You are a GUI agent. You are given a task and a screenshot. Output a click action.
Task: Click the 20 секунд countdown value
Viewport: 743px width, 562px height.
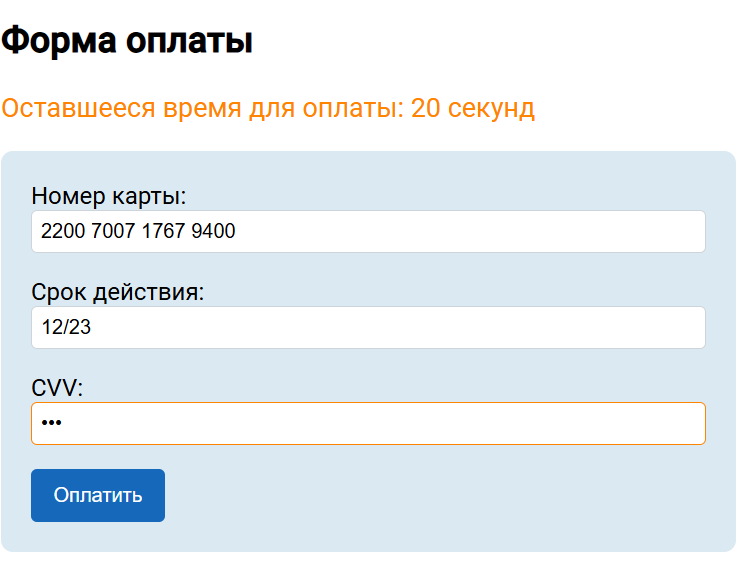coord(472,109)
